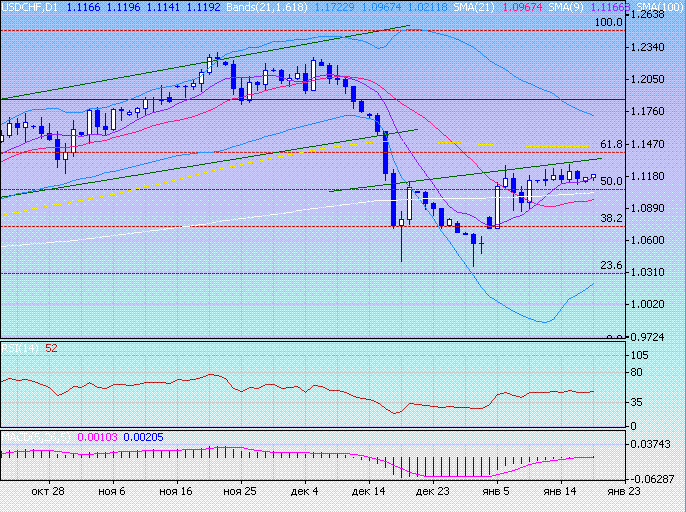Select the 'янв 5' date marker
The height and width of the screenshot is (512, 686).
tap(496, 492)
